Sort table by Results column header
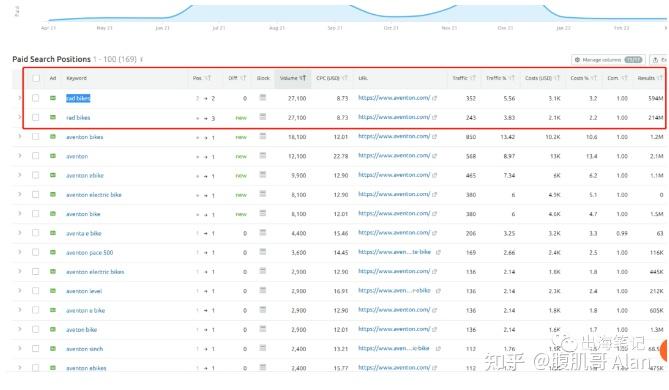This screenshot has width=669, height=390. [650, 78]
